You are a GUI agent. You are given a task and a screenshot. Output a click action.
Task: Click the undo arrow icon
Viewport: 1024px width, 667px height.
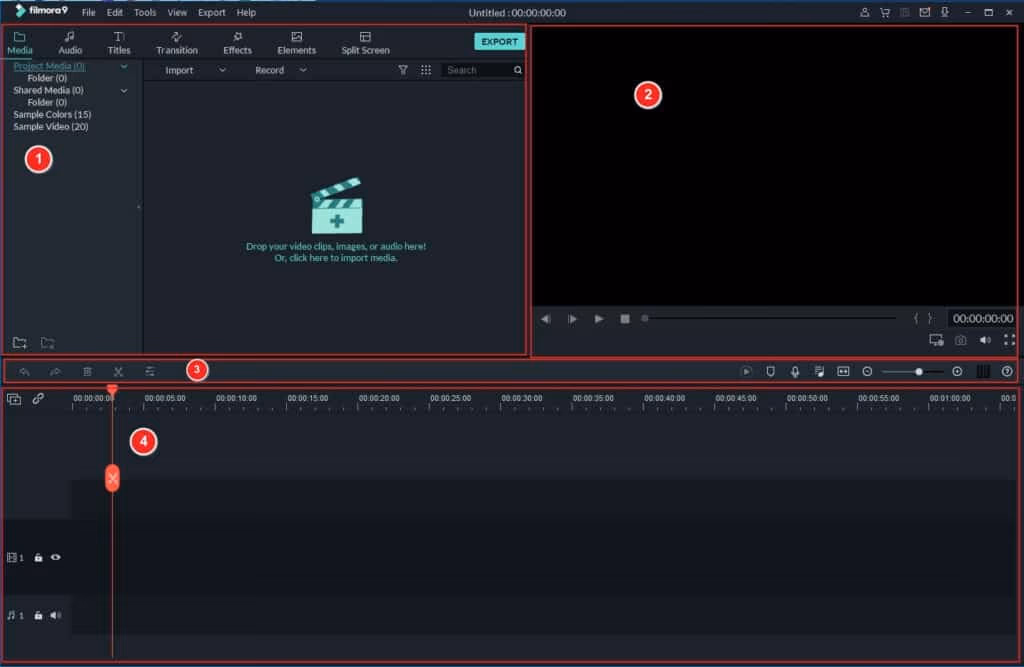[25, 371]
